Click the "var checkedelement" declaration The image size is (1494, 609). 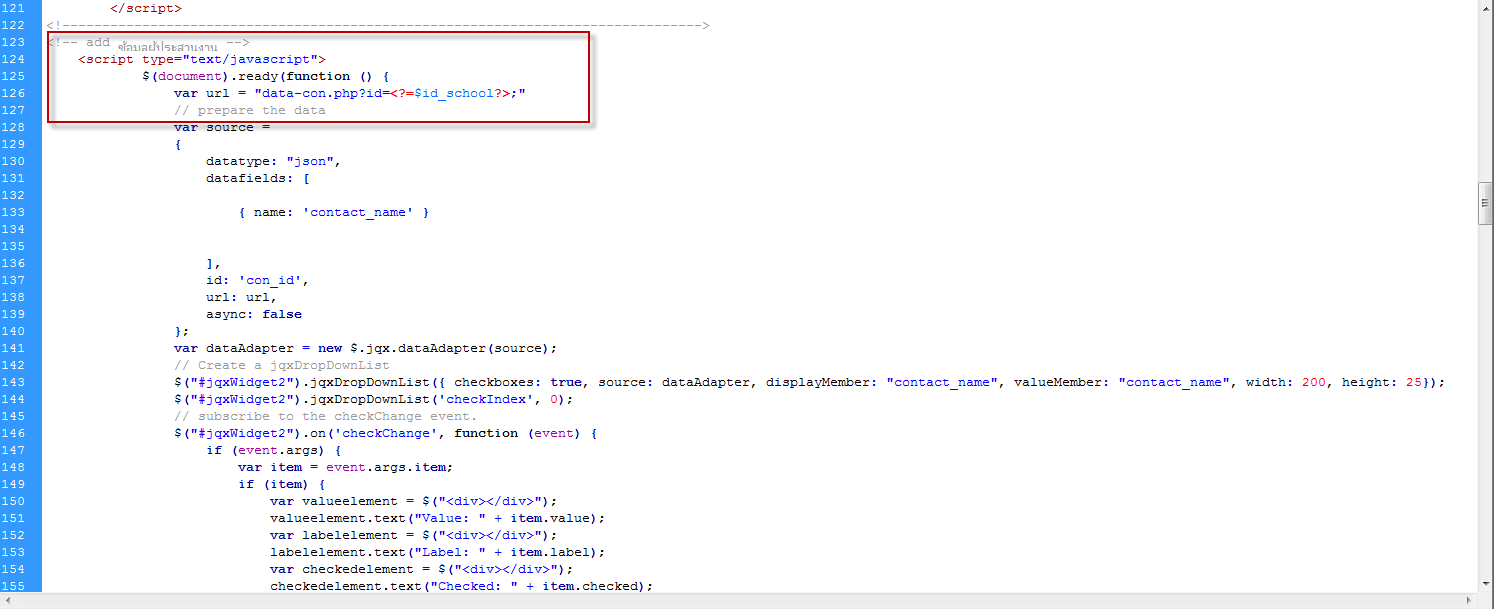click(421, 569)
